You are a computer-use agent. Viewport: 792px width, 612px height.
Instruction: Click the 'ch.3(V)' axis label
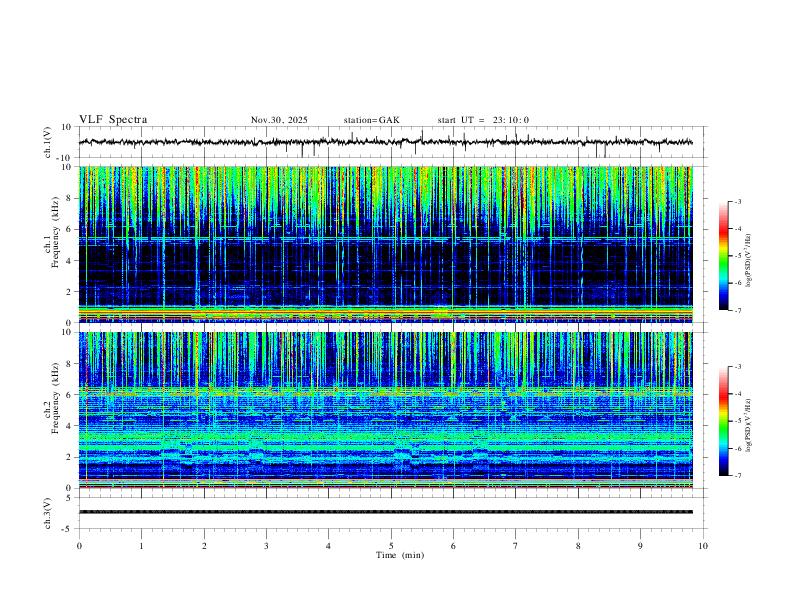[x=47, y=513]
